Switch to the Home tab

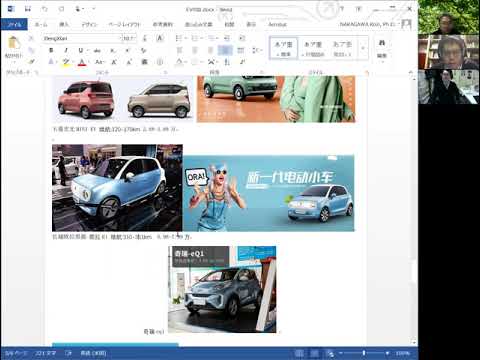click(x=41, y=24)
